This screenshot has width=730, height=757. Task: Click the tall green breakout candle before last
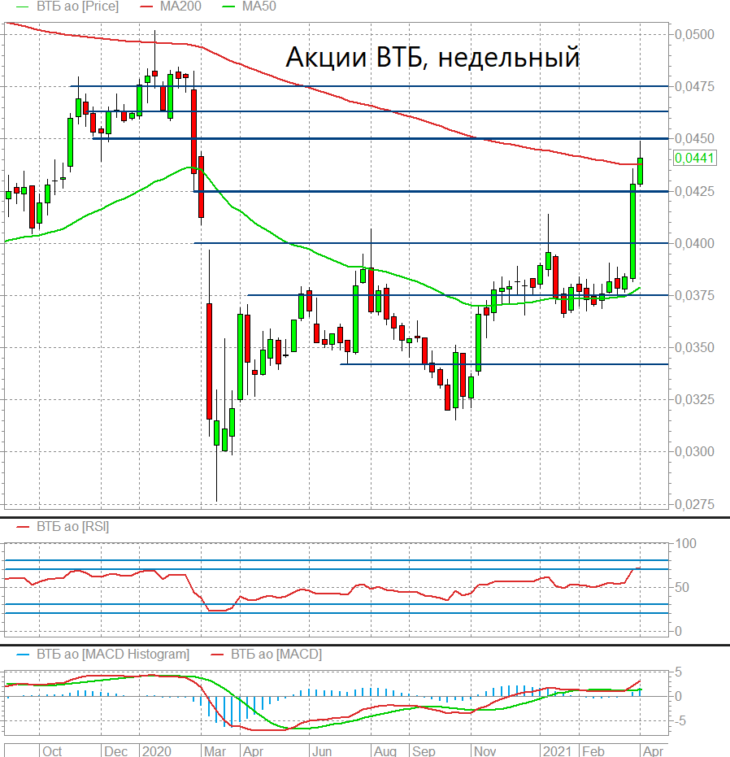tap(632, 231)
